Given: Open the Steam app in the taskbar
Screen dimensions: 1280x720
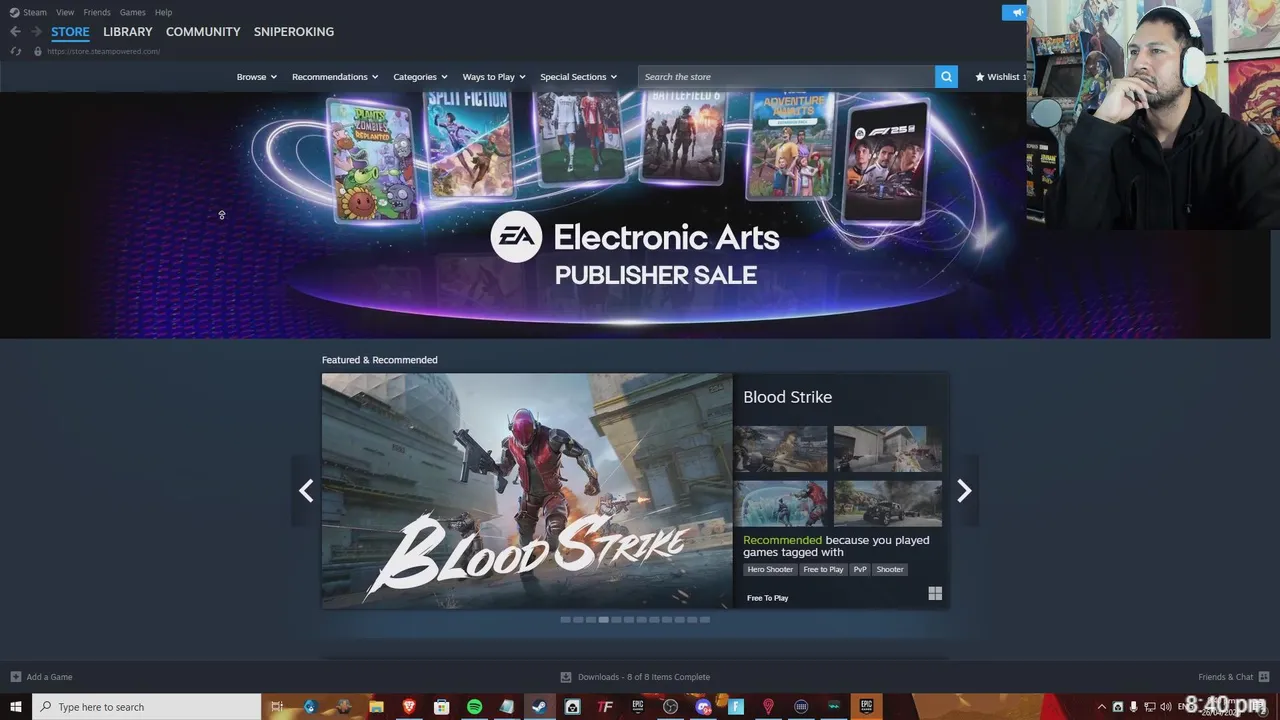Looking at the screenshot, I should [x=539, y=707].
